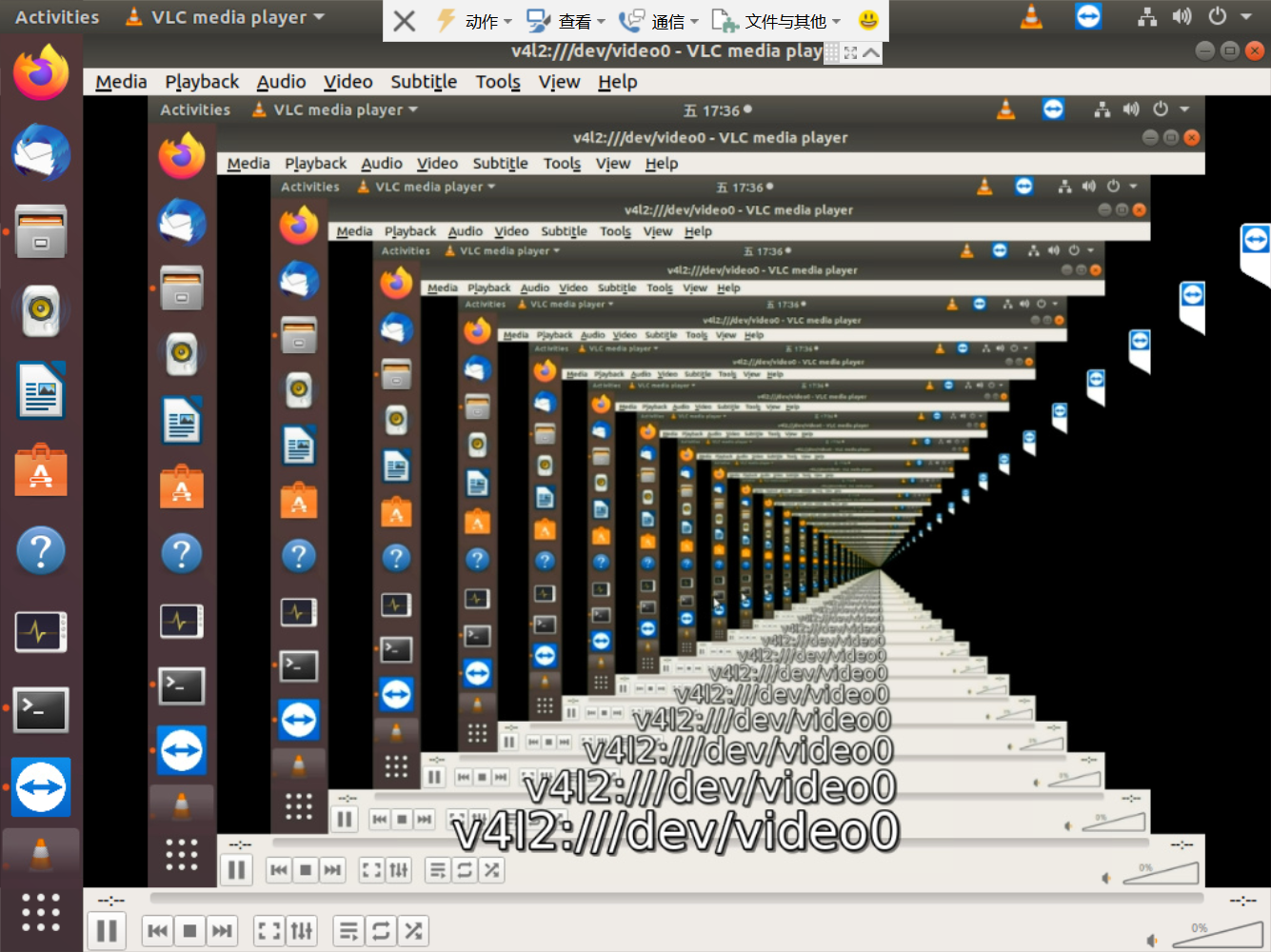Toggle the playlist view icon in VLC

click(x=348, y=930)
